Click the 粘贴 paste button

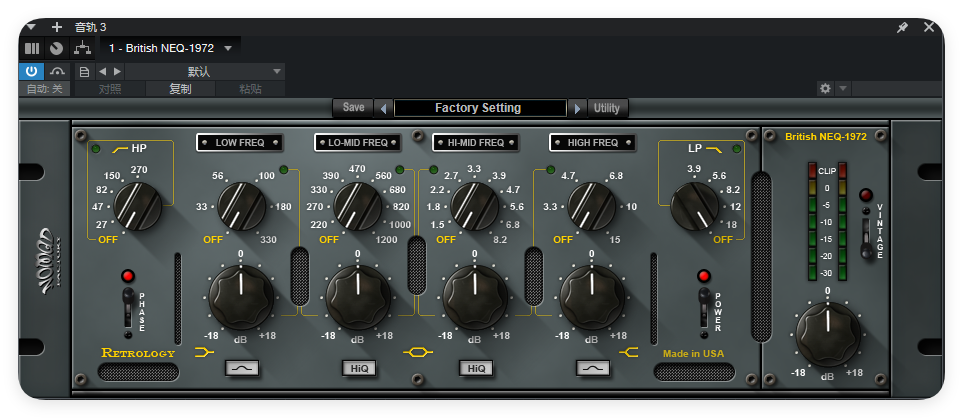[x=251, y=89]
